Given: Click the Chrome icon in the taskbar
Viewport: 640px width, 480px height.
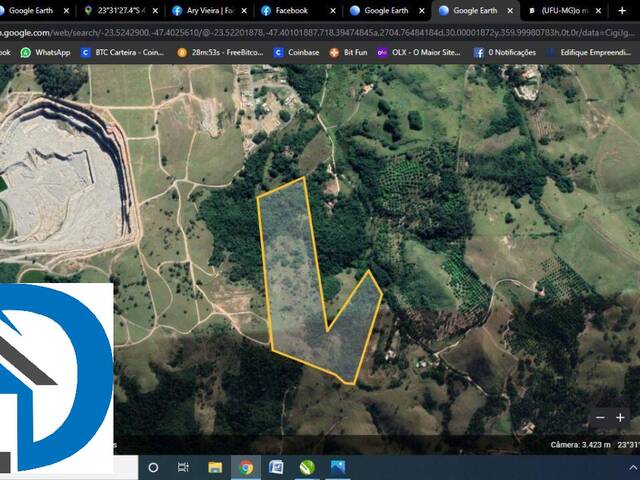Looking at the screenshot, I should 246,467.
